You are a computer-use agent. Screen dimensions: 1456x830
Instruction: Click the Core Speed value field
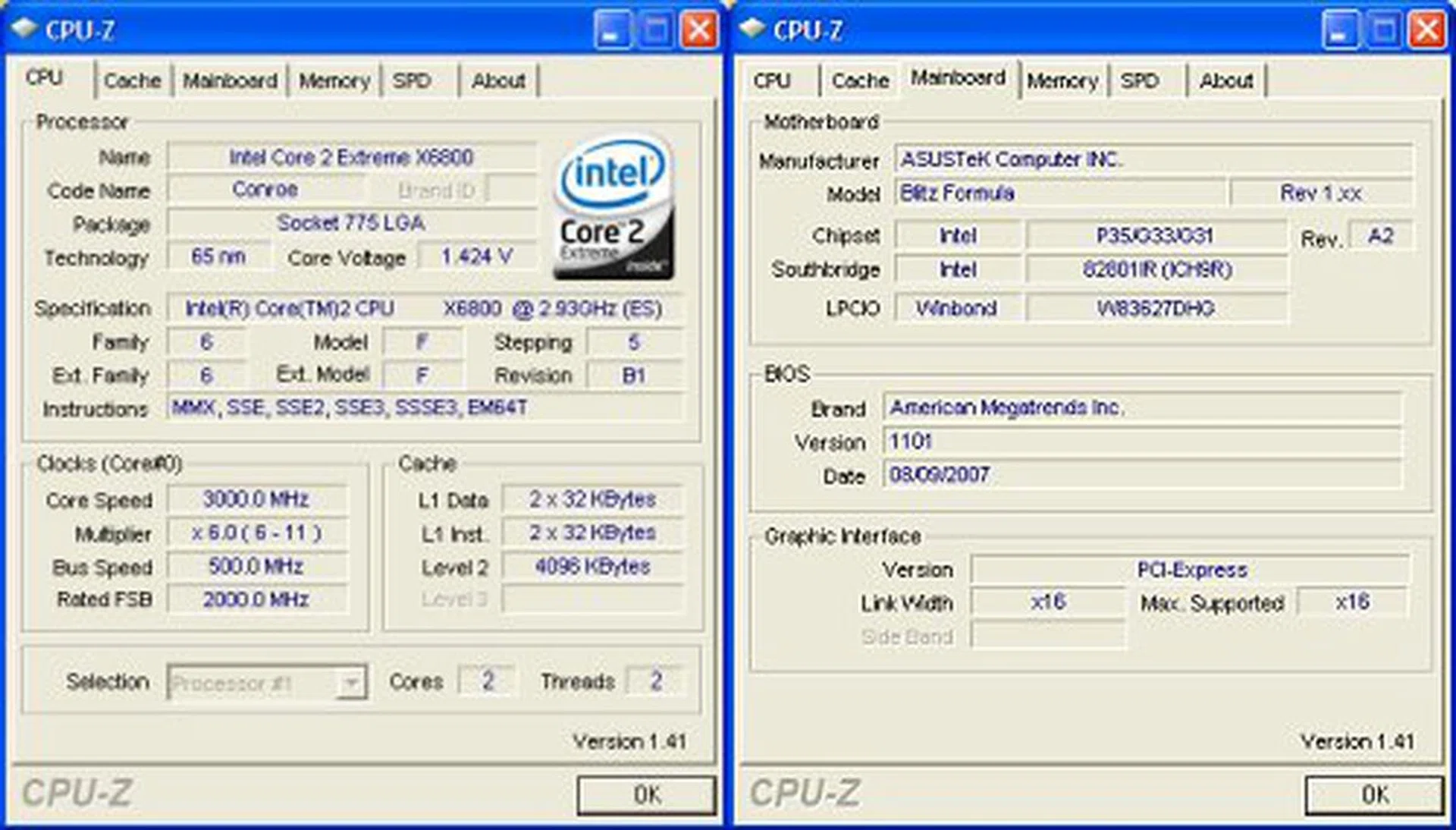click(x=258, y=498)
